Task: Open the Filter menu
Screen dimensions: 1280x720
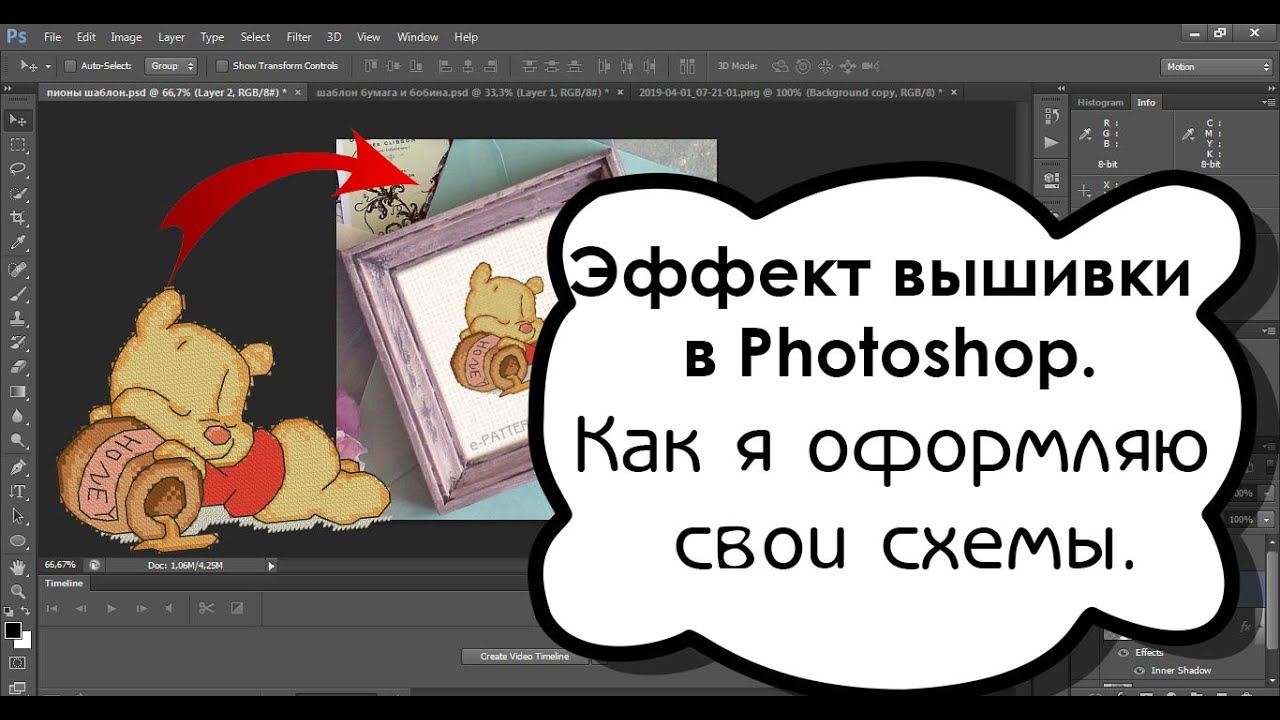Action: (299, 37)
